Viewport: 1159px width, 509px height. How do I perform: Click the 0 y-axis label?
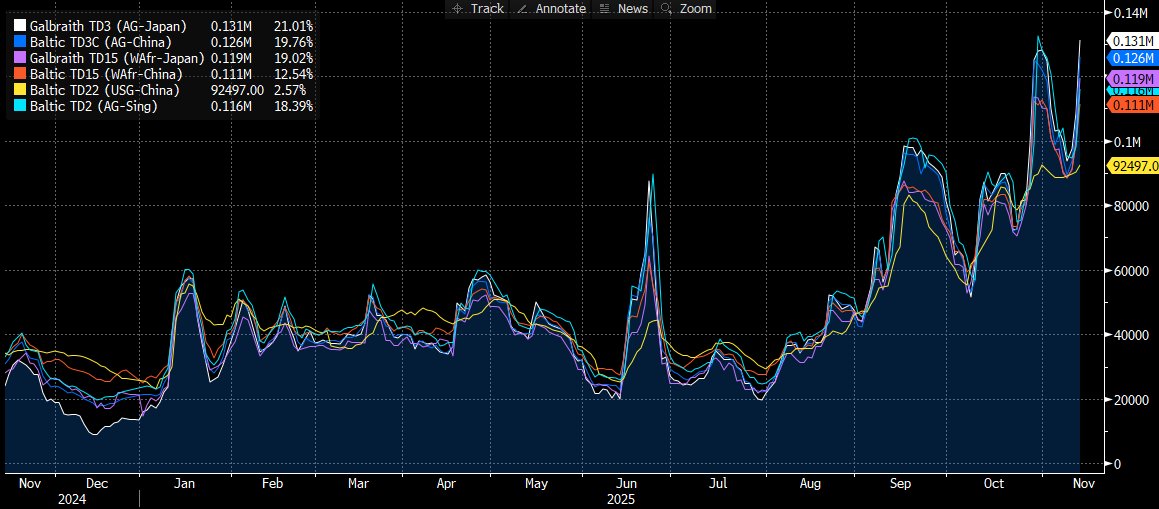1119,464
